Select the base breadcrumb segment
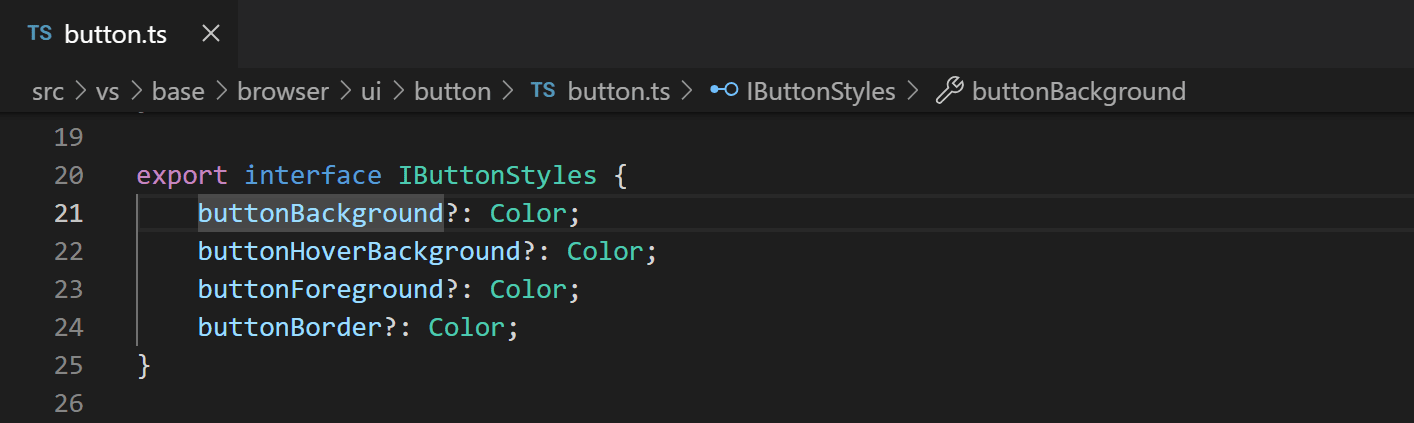This screenshot has width=1414, height=423. click(178, 92)
